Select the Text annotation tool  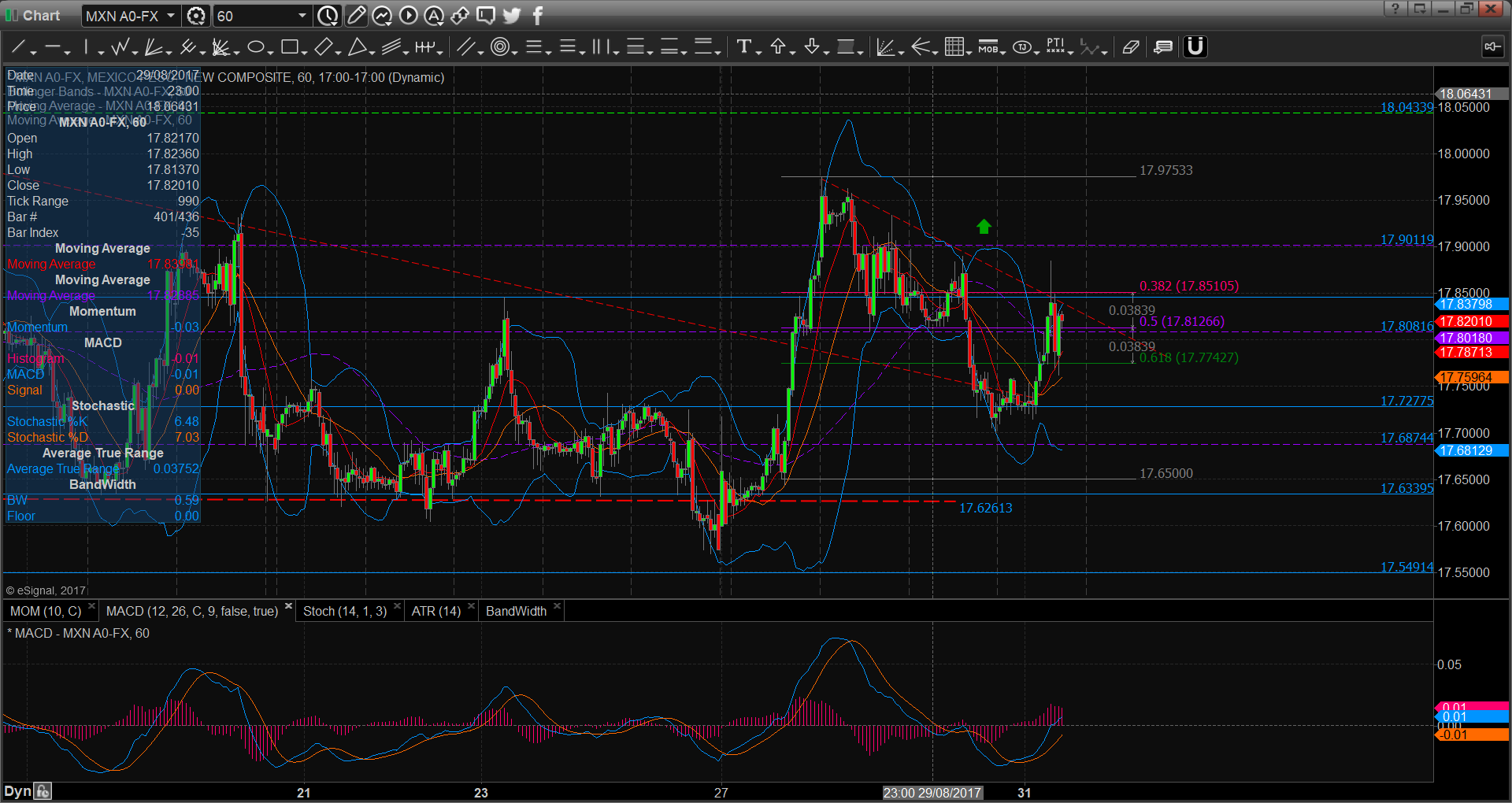(x=743, y=47)
